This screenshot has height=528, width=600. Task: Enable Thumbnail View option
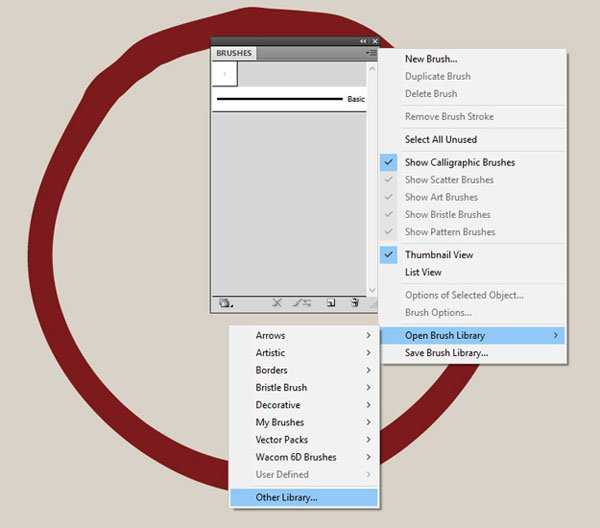[438, 255]
